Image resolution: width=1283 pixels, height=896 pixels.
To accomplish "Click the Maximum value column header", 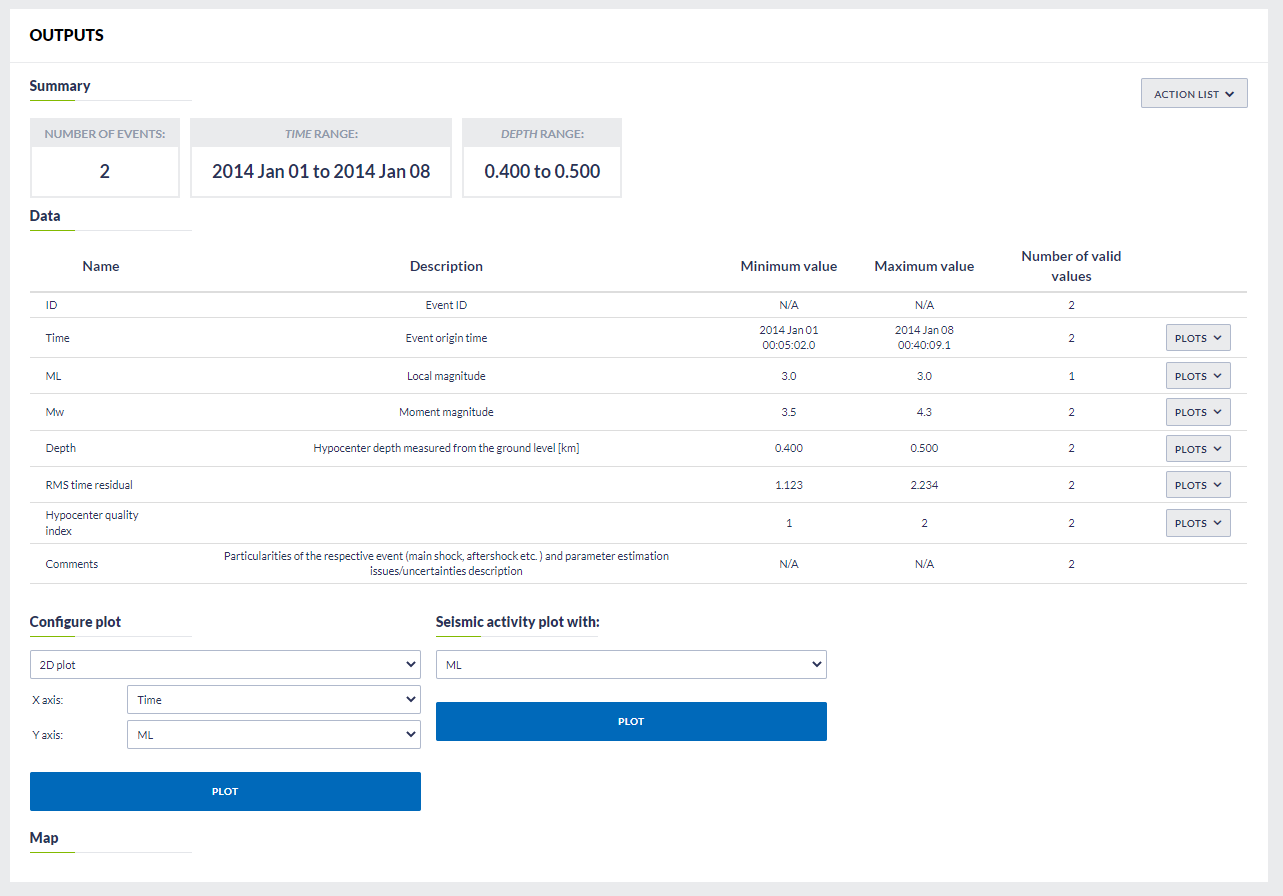I will (x=923, y=266).
